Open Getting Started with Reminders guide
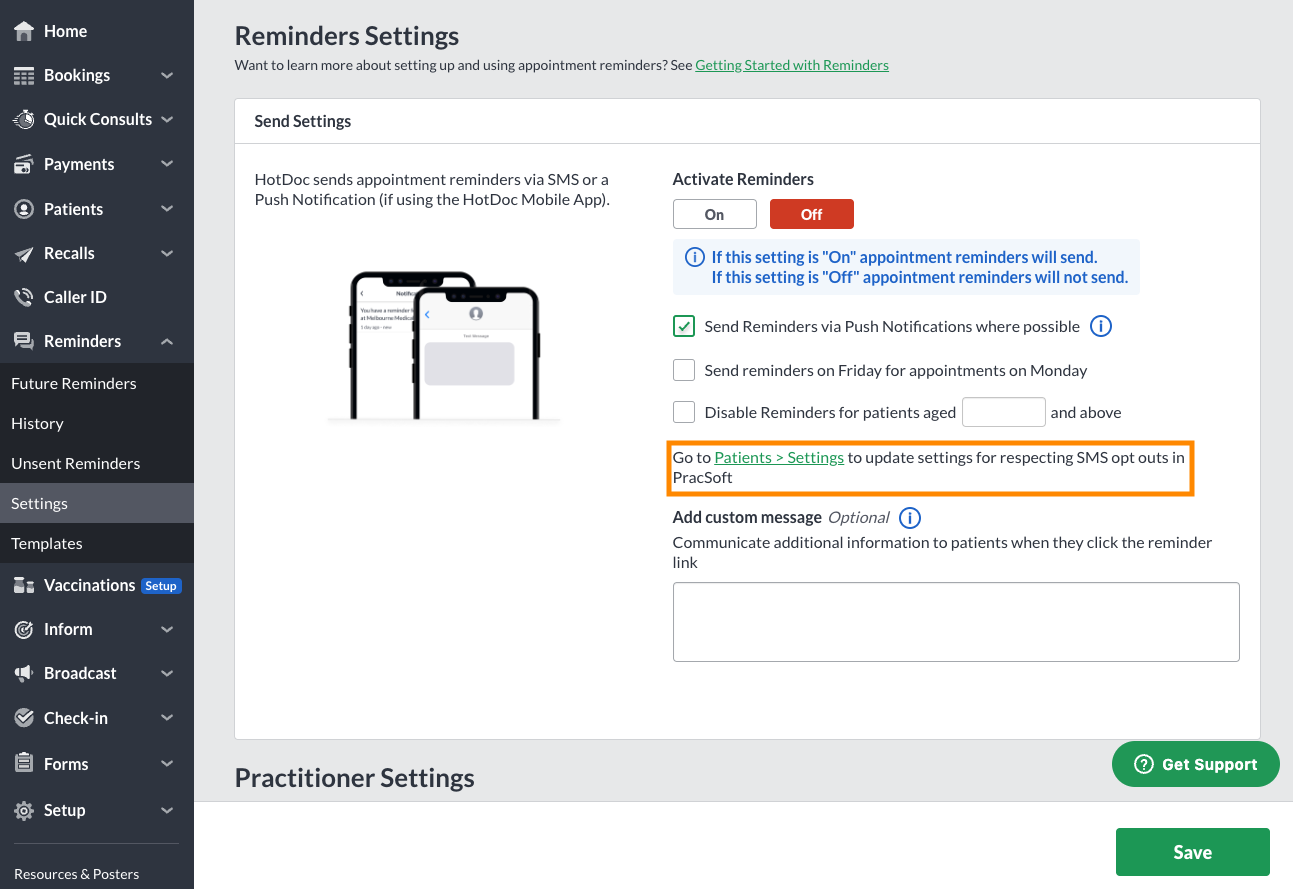The height and width of the screenshot is (889, 1293). 792,64
